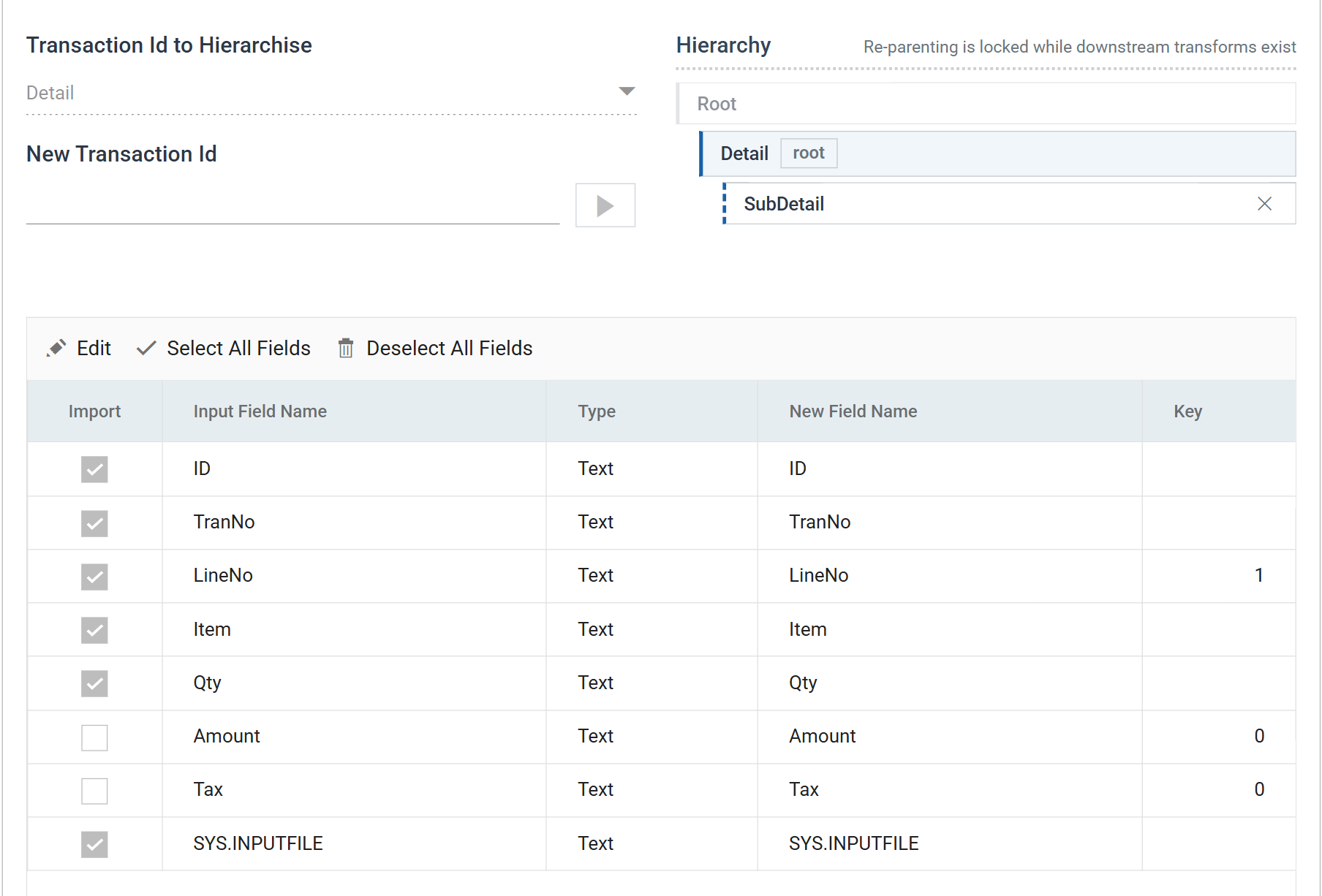Click the Re-parenting is locked notice text
This screenshot has width=1322, height=896.
[x=1079, y=47]
